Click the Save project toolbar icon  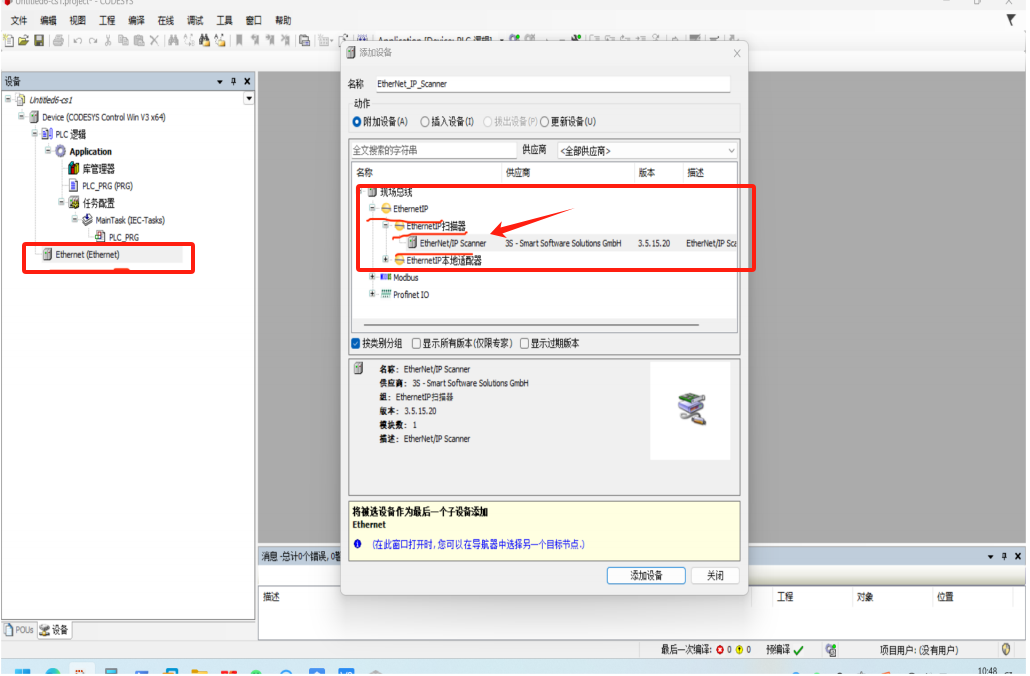[x=39, y=40]
